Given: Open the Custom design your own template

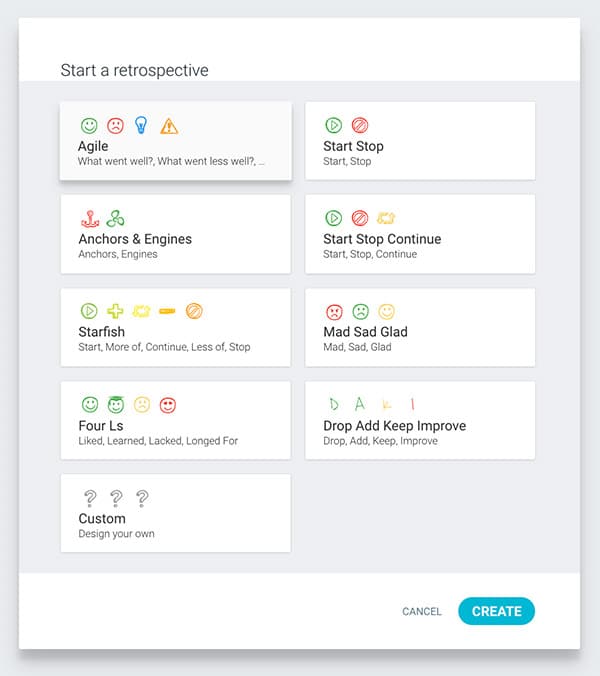Looking at the screenshot, I should point(175,513).
